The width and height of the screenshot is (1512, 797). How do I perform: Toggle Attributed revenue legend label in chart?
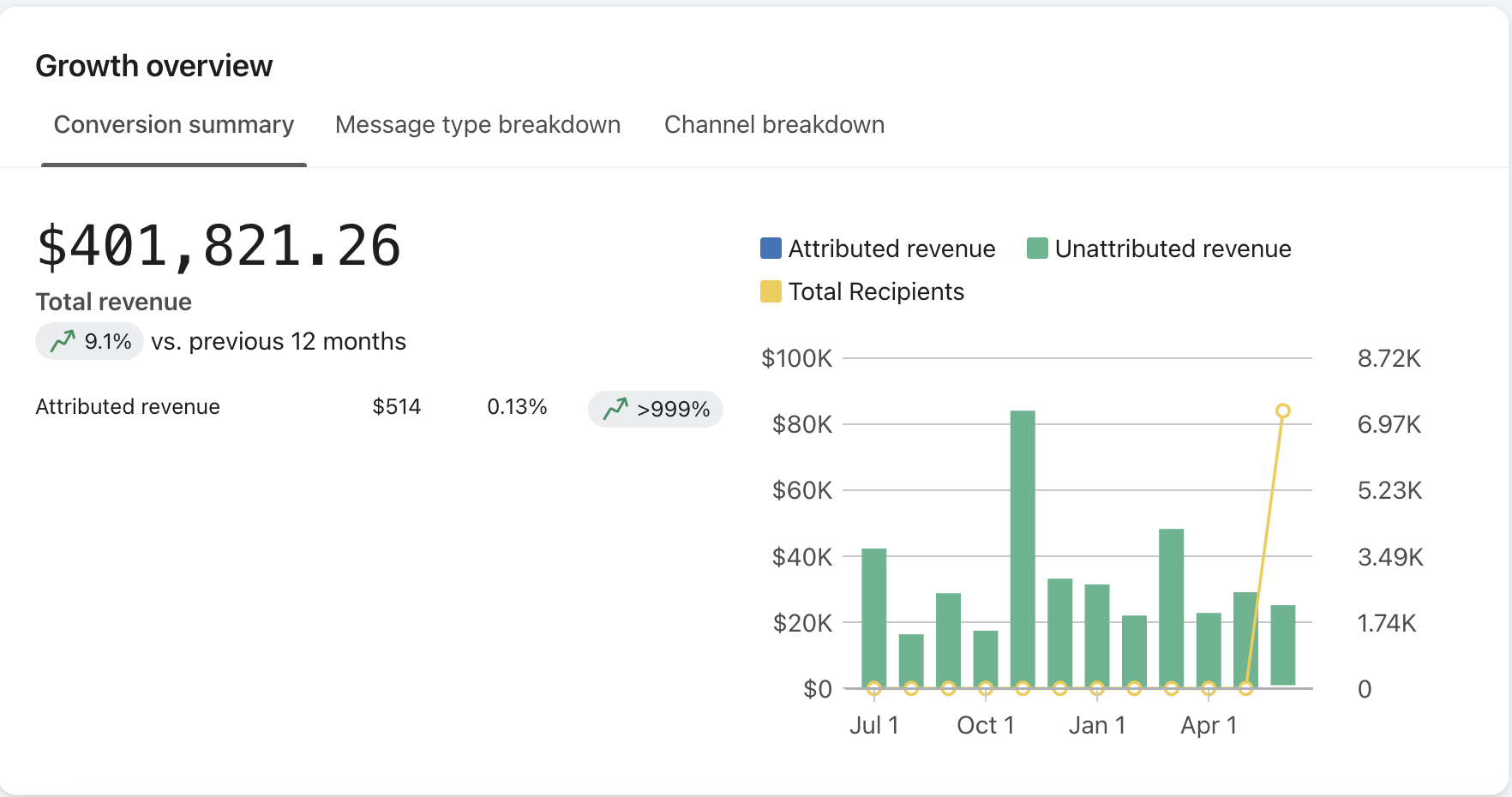tap(891, 249)
